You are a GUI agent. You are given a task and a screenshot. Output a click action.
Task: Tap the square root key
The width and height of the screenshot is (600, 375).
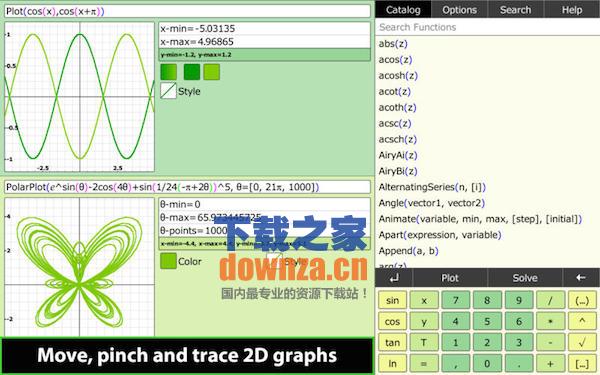582,342
